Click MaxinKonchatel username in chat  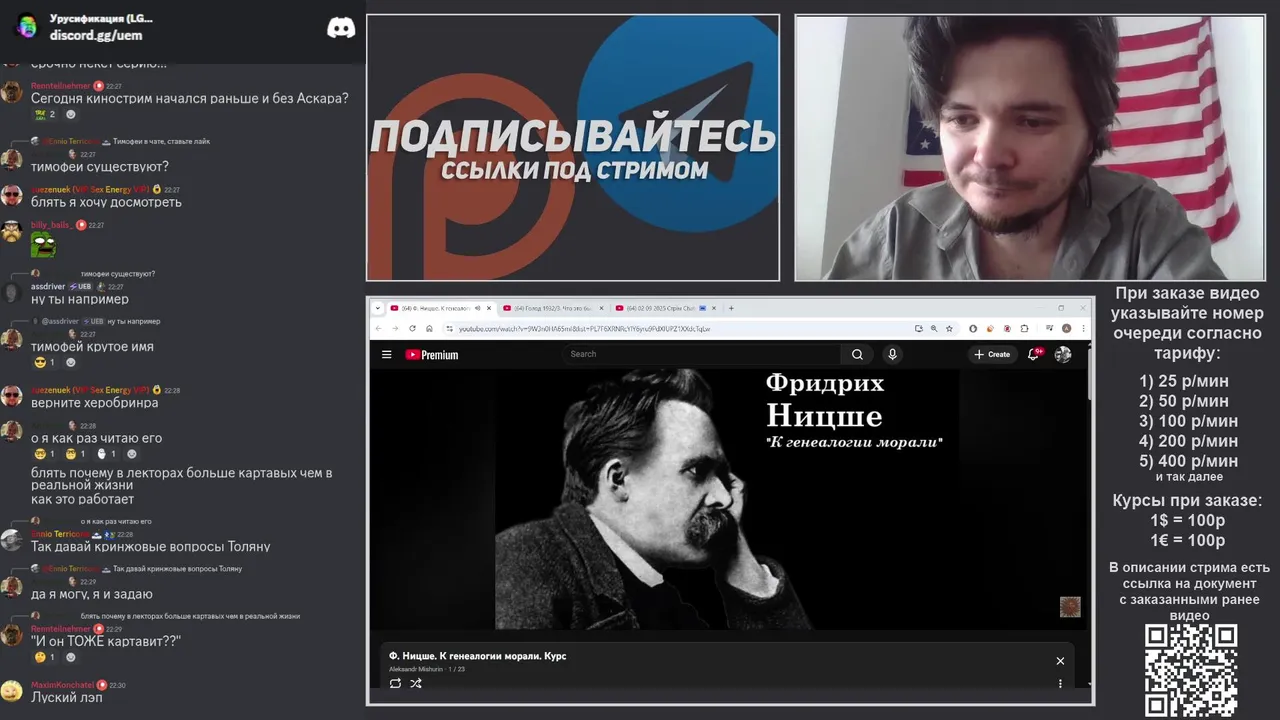(62, 685)
